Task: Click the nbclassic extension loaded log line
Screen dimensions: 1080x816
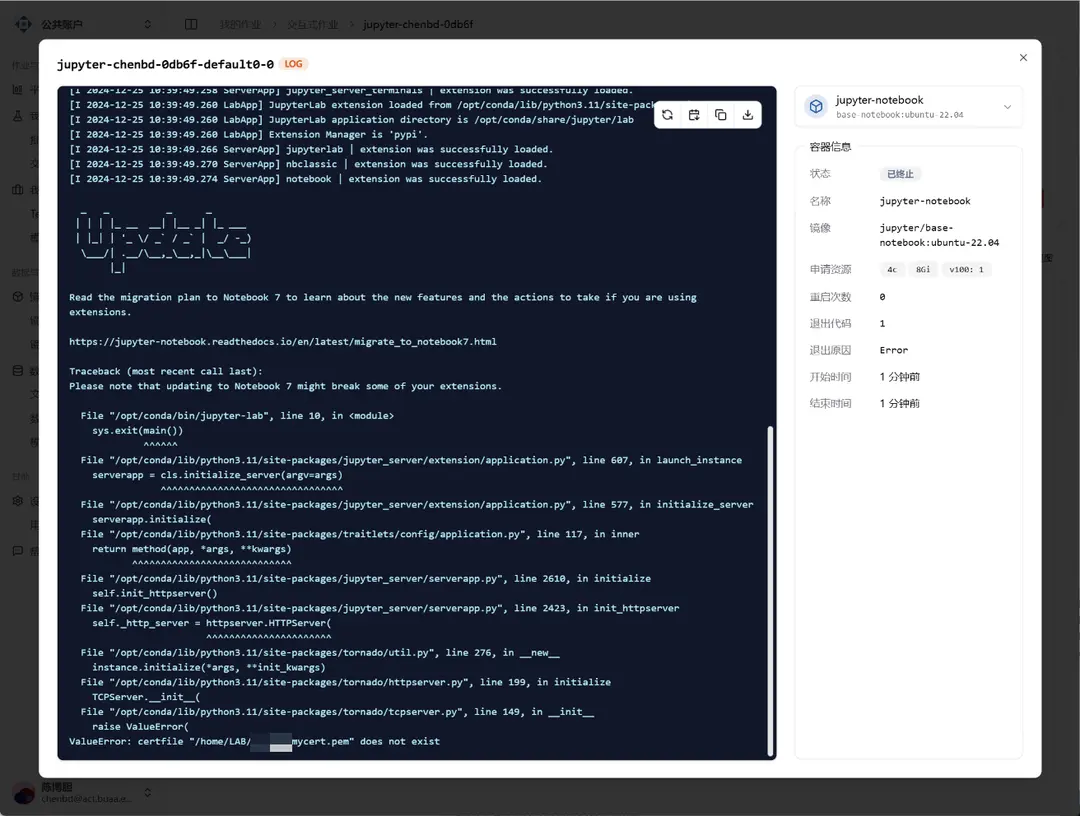Action: [x=308, y=164]
